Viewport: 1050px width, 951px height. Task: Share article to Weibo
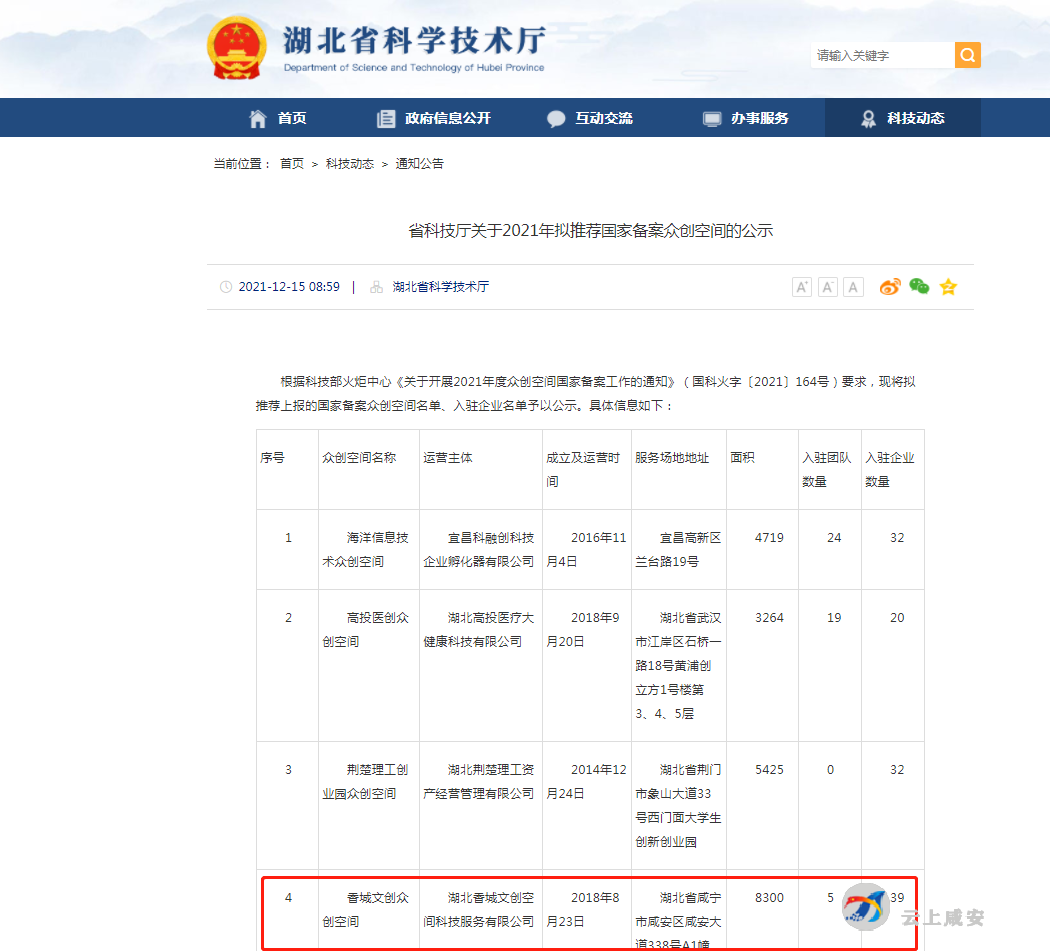coord(890,287)
